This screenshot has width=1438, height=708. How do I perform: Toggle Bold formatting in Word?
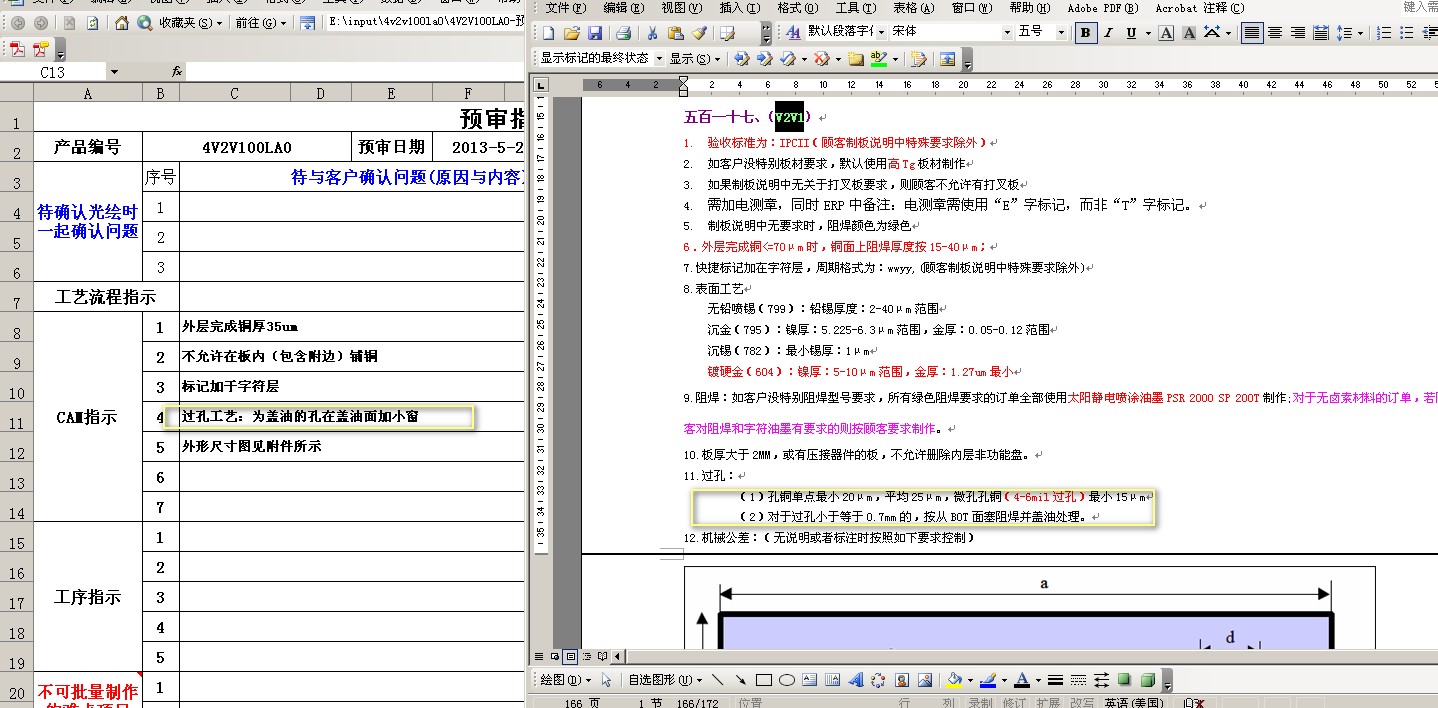point(1086,33)
